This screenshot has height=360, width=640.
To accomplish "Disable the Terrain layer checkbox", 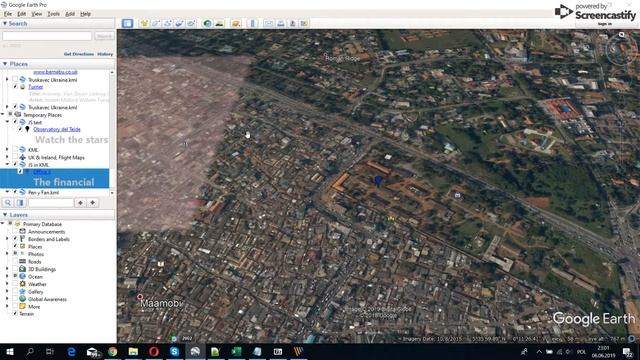I will click(x=15, y=314).
